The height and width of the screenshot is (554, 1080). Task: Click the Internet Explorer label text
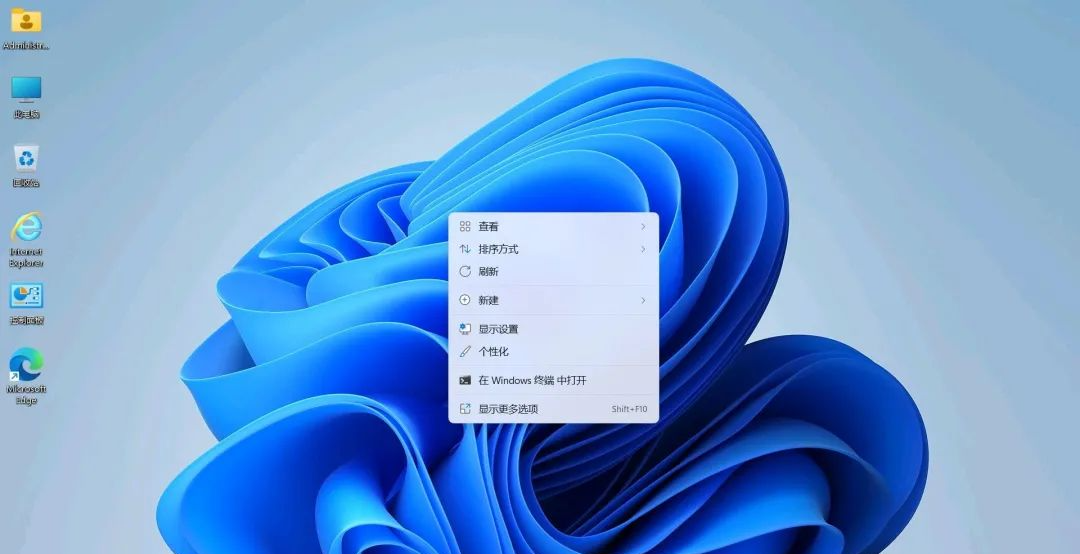[x=26, y=258]
